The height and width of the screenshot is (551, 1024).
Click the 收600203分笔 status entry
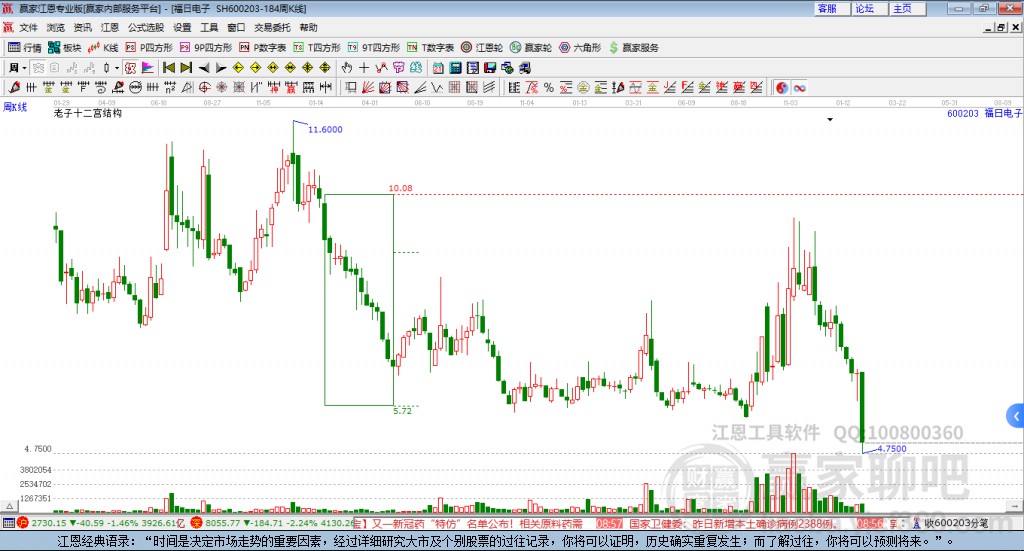(x=955, y=523)
